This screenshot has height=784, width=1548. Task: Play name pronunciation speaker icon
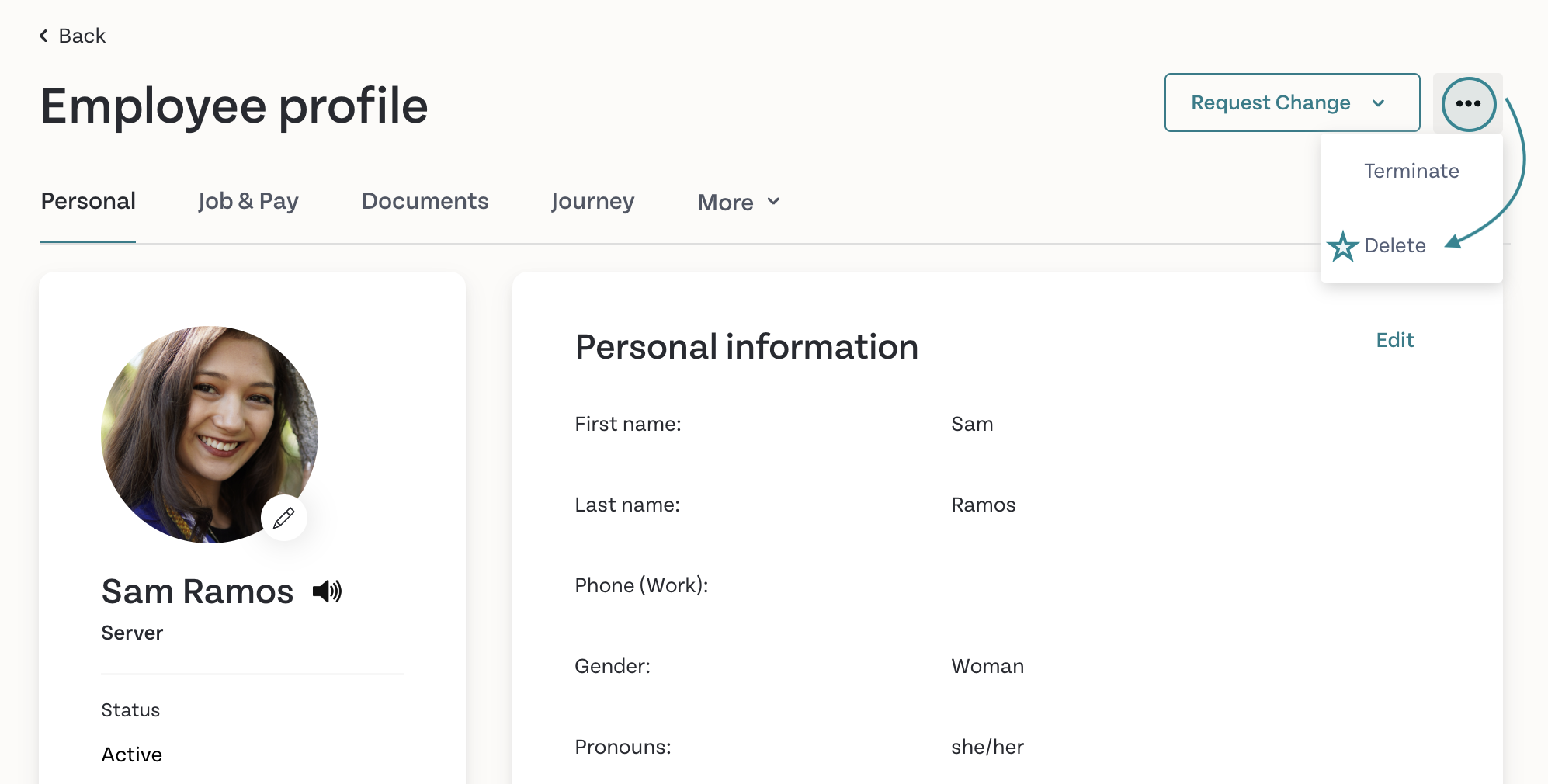tap(327, 591)
